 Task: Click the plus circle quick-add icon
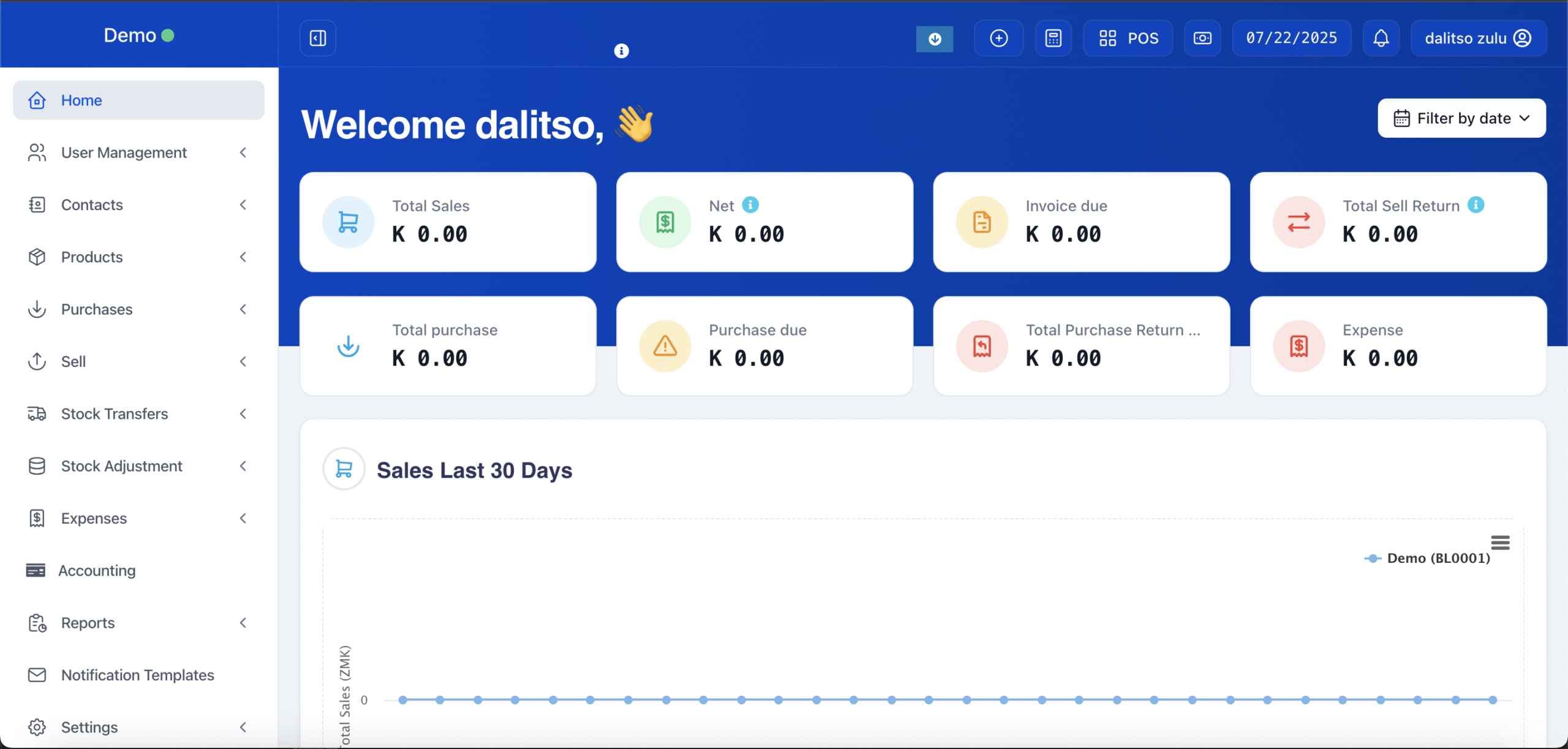[998, 38]
